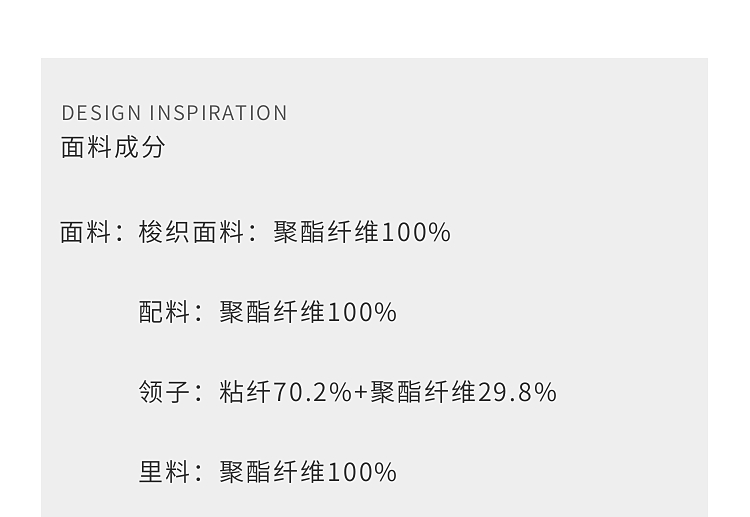This screenshot has width=750, height=517.
Task: Click the "70.2%" figure
Action: (x=312, y=392)
